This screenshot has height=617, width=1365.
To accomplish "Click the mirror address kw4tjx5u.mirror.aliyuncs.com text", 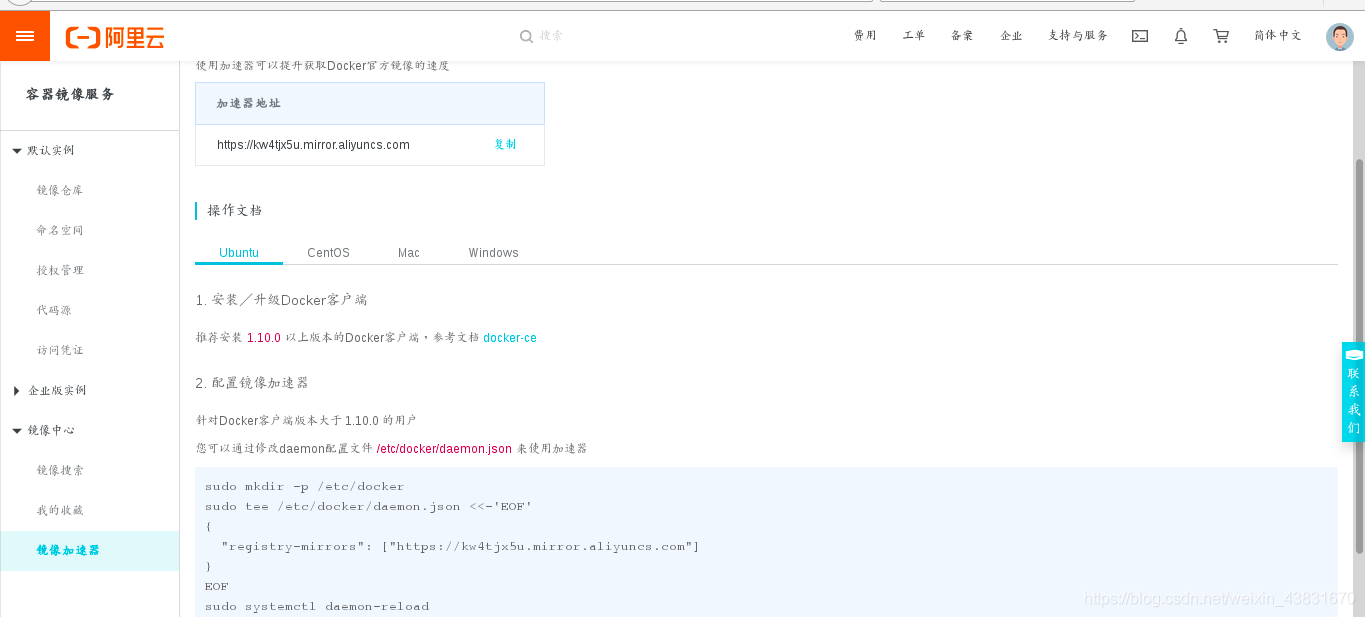I will (x=313, y=144).
